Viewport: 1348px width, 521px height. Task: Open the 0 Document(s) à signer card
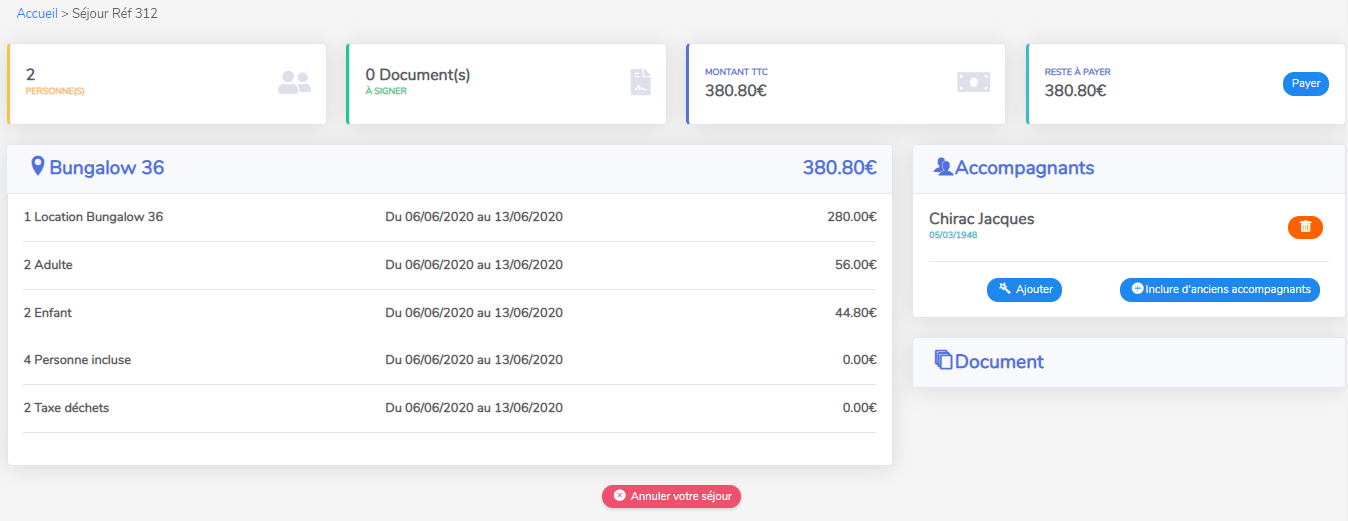pyautogui.click(x=506, y=83)
